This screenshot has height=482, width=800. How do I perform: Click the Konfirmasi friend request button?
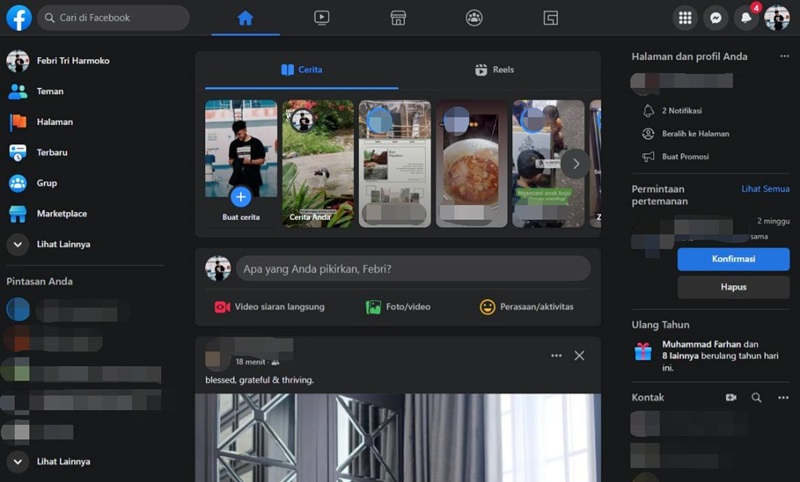(x=733, y=259)
